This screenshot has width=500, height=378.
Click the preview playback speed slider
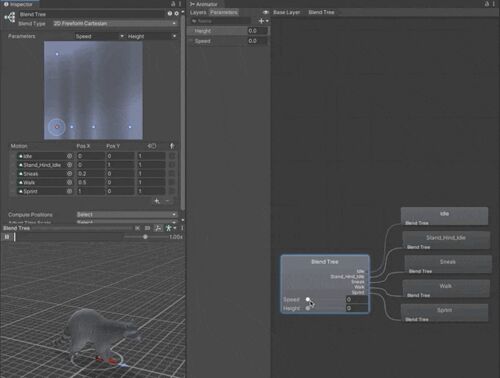click(145, 237)
